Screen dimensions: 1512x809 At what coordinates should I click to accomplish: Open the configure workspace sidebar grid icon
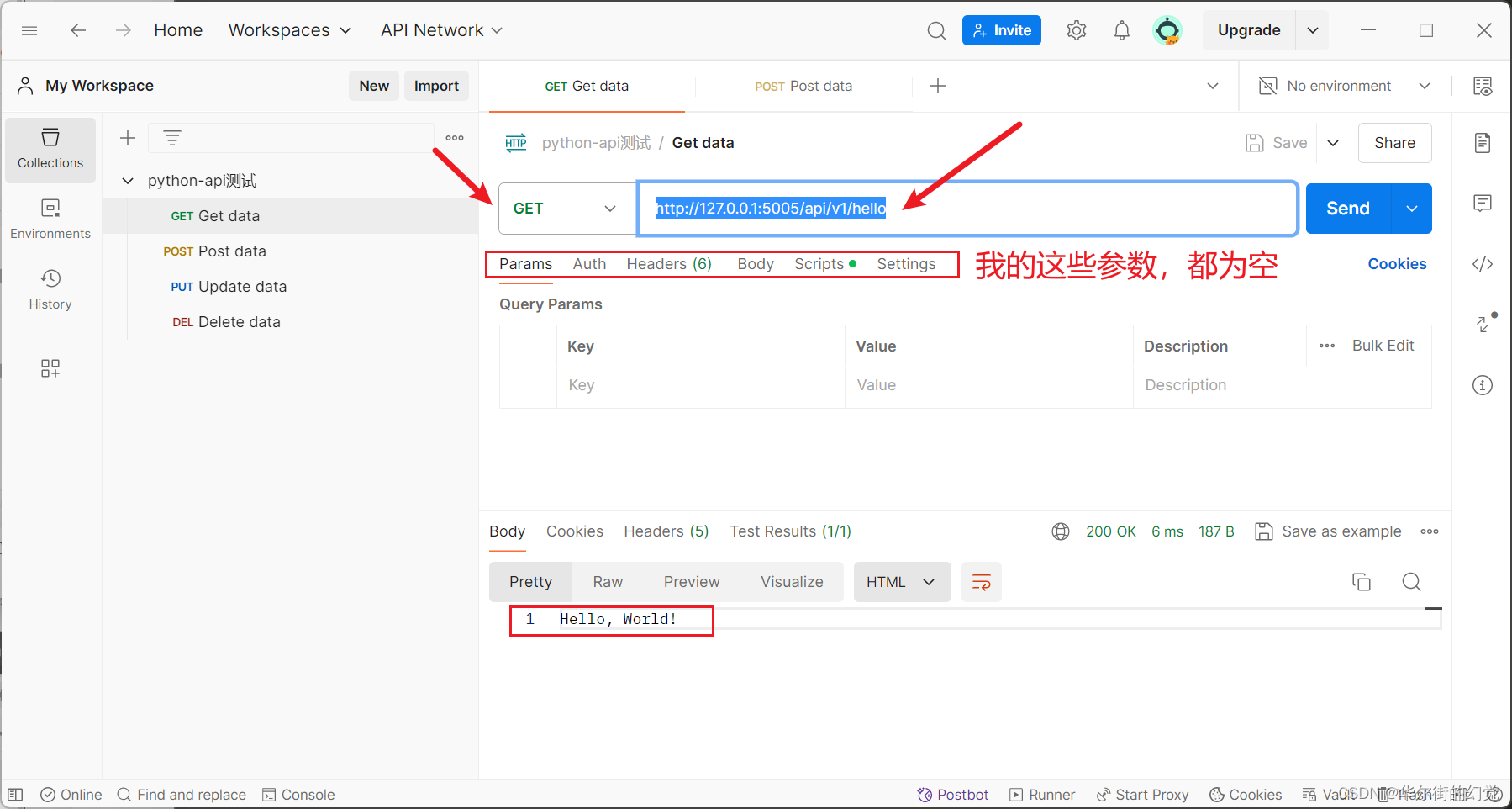tap(50, 368)
